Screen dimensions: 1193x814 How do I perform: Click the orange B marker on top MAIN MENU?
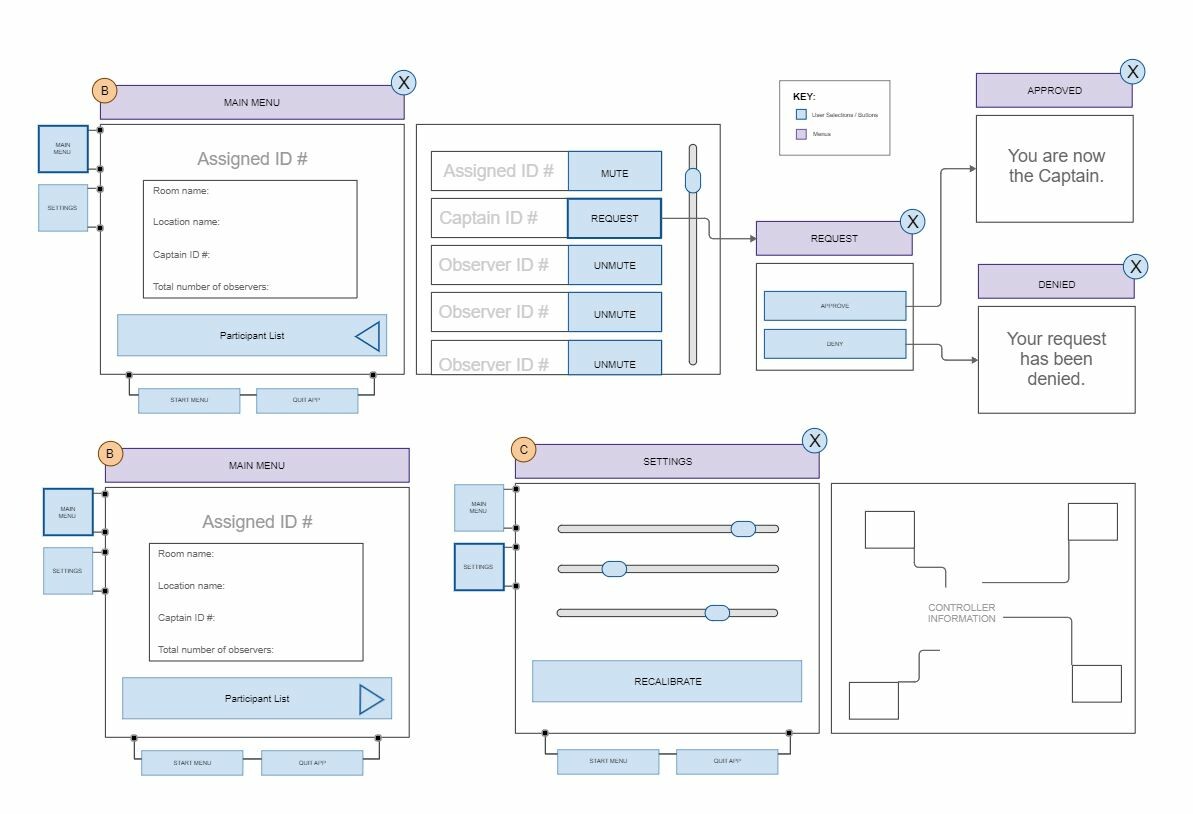[x=104, y=90]
